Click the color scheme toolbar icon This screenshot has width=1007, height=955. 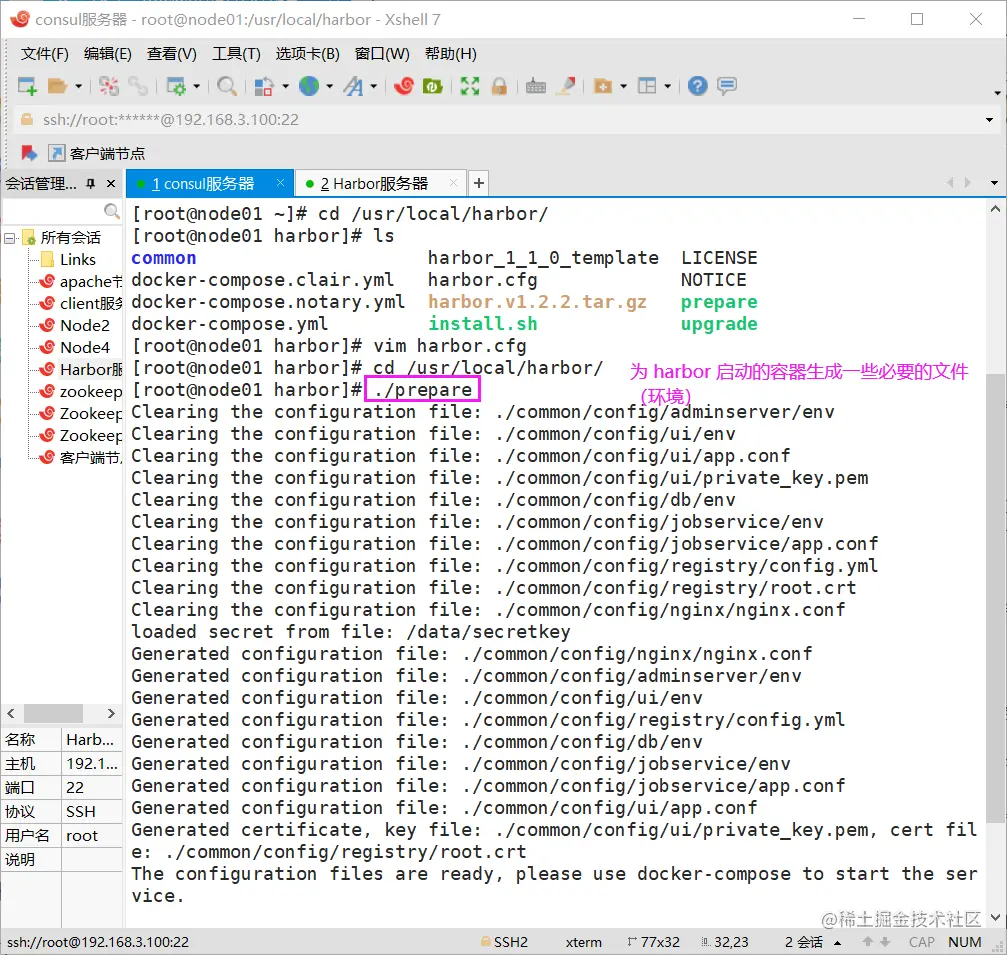[x=265, y=85]
